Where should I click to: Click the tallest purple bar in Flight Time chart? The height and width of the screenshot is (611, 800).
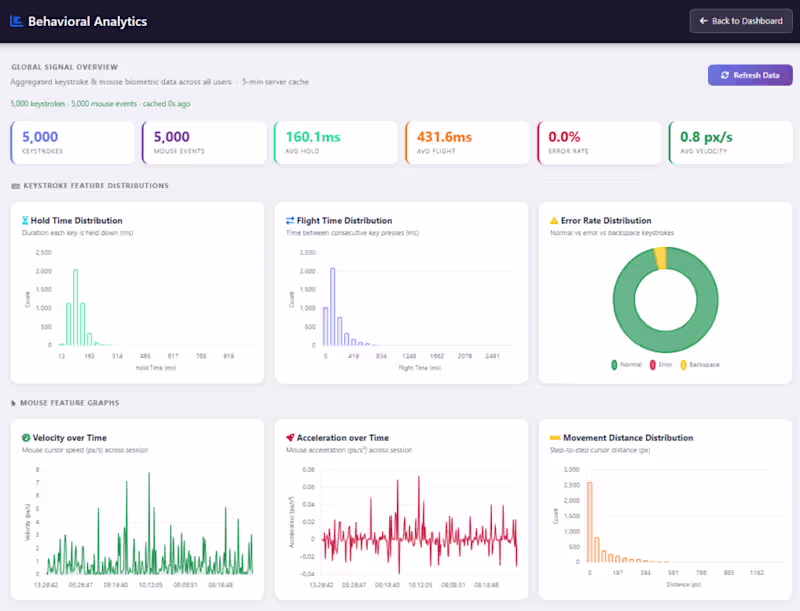tap(333, 307)
